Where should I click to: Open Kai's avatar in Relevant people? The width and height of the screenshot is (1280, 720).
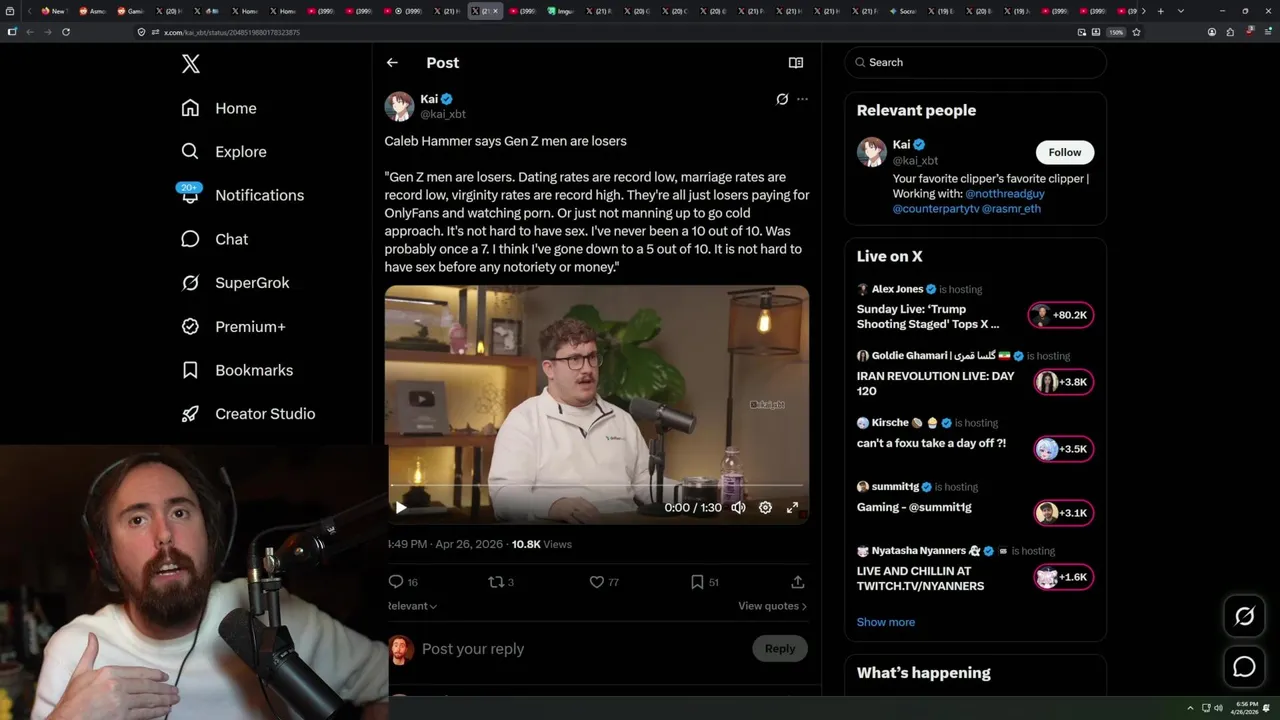[871, 152]
